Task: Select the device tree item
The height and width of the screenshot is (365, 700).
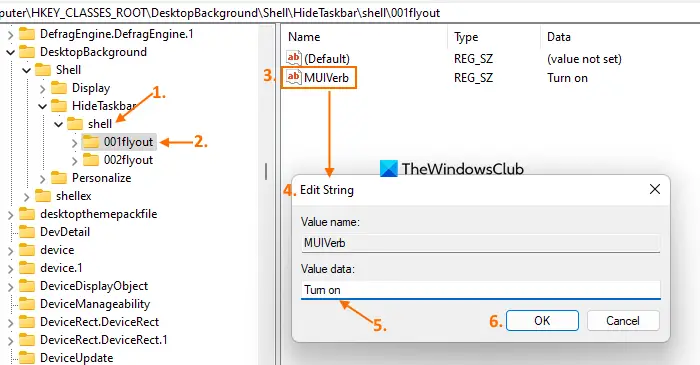Action: (57, 250)
